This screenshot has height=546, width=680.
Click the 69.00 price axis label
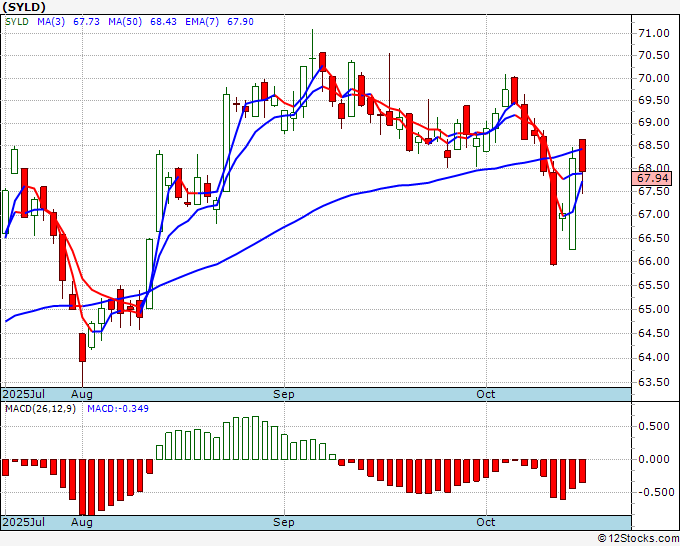pyautogui.click(x=654, y=123)
